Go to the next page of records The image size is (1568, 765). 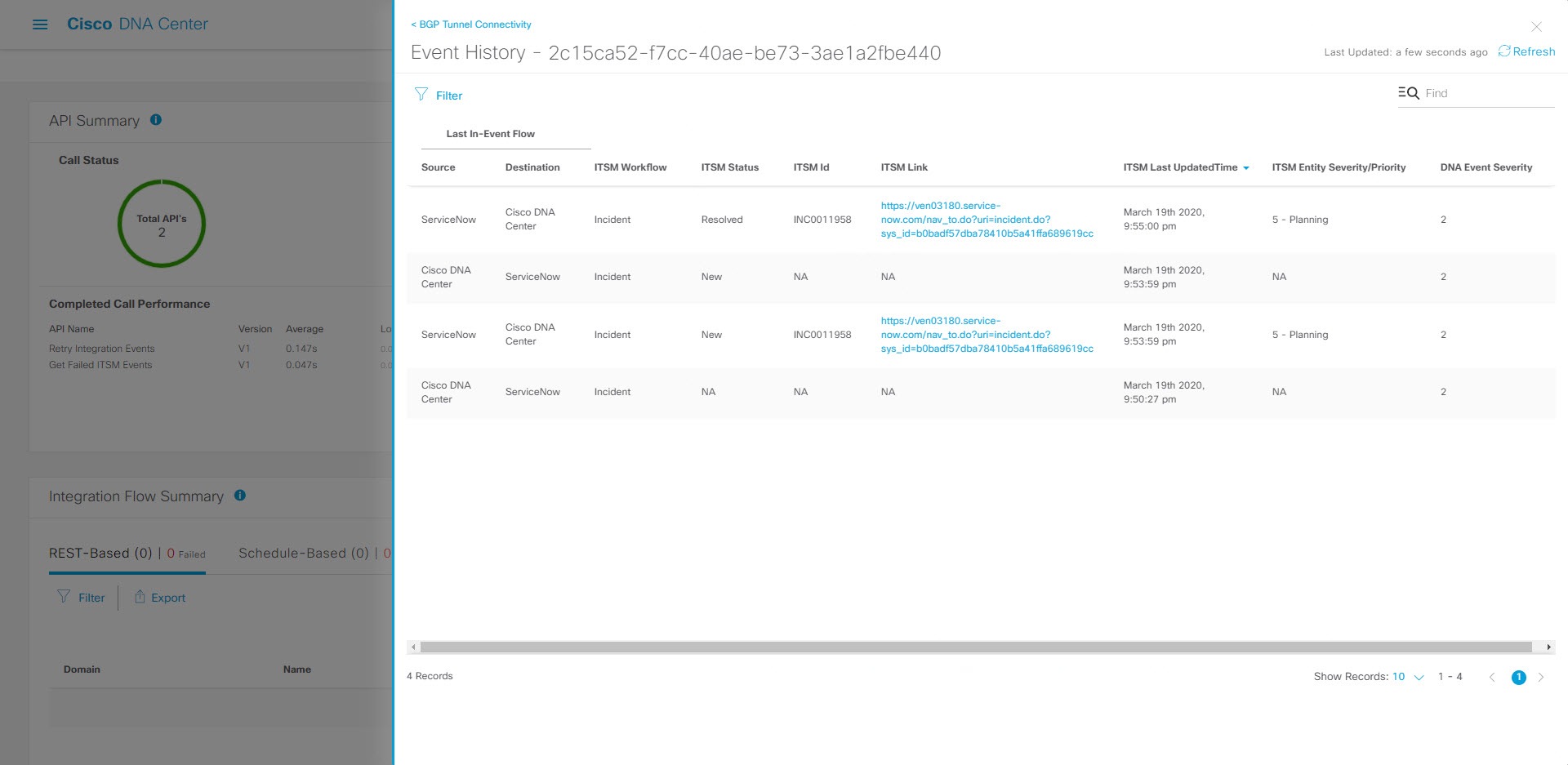click(x=1542, y=677)
